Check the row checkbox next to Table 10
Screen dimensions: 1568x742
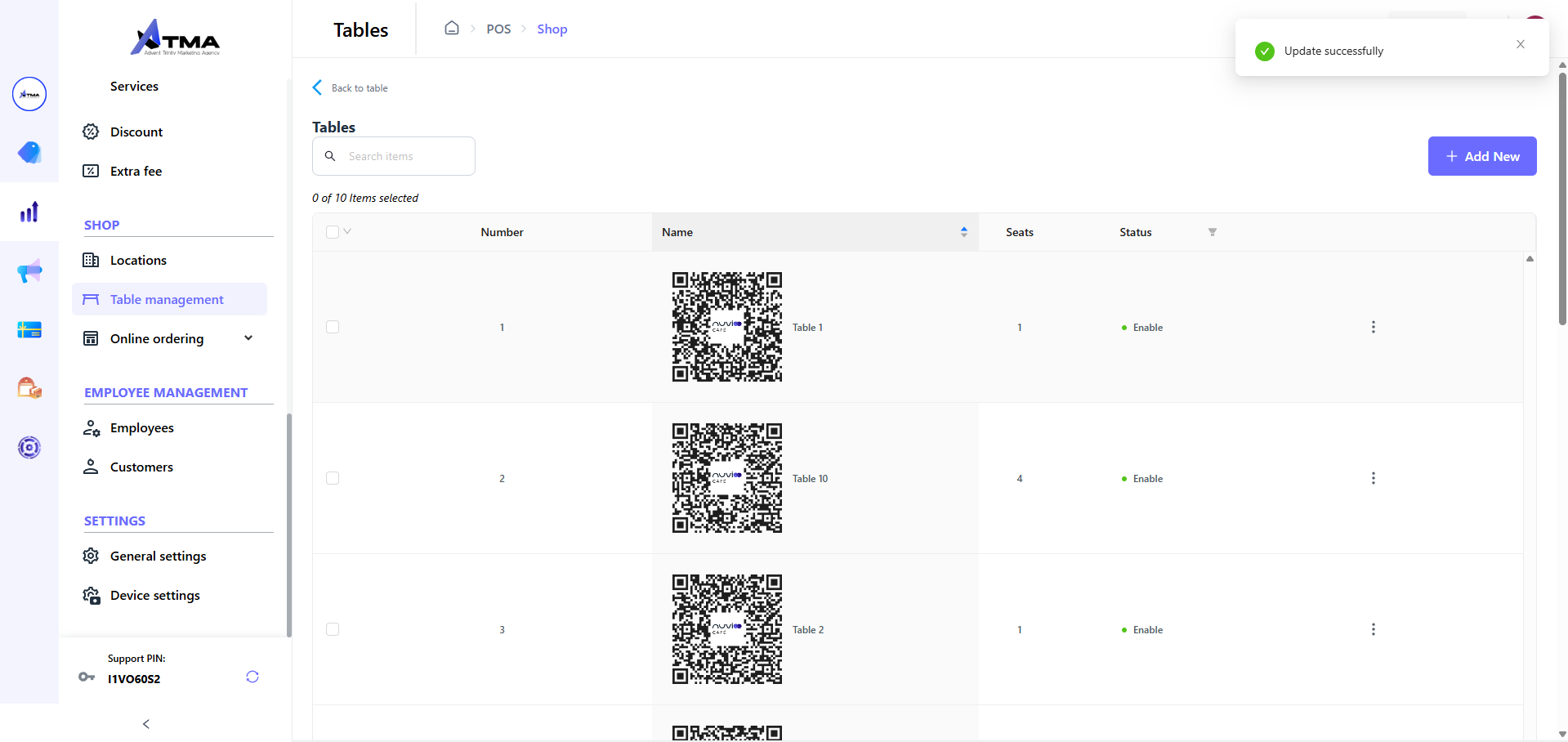(x=333, y=478)
